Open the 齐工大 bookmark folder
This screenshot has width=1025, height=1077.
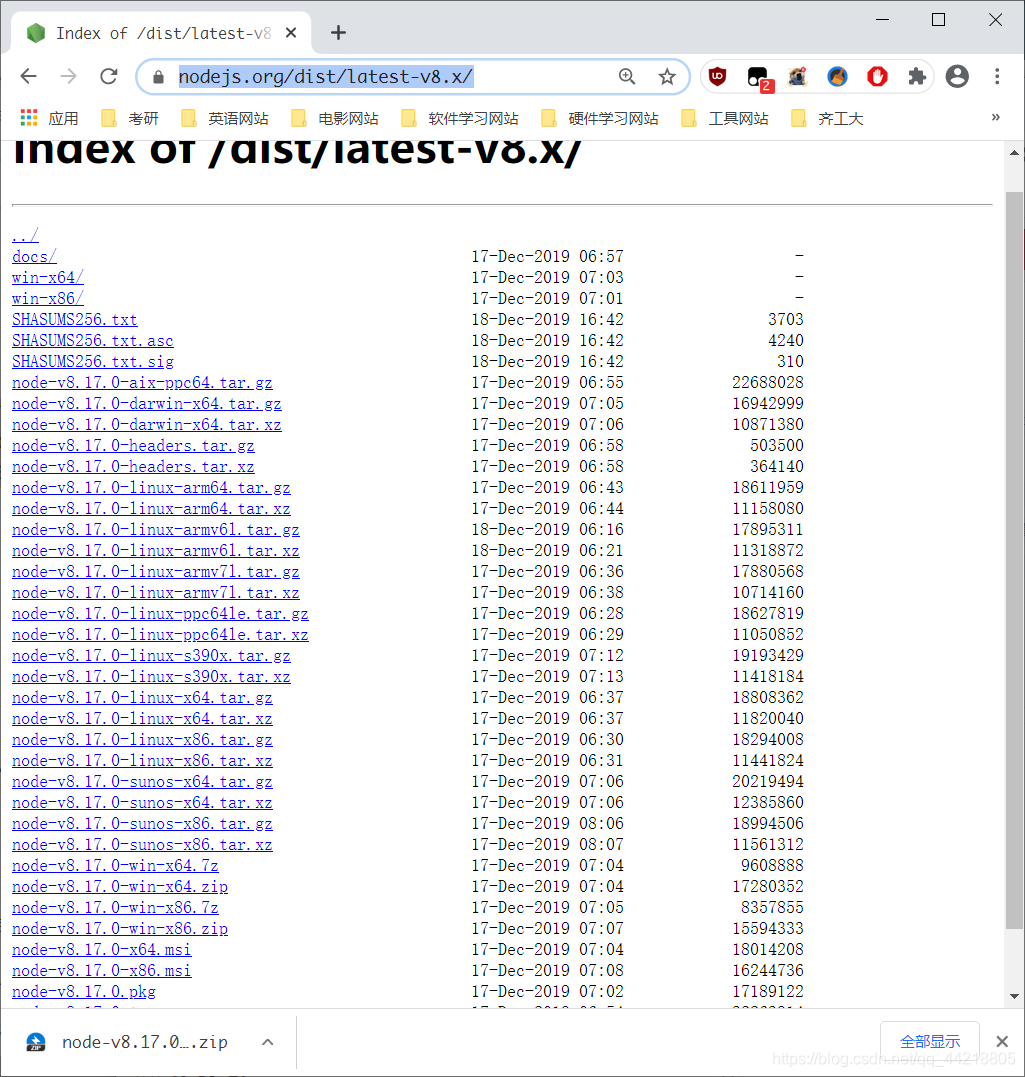(x=827, y=118)
